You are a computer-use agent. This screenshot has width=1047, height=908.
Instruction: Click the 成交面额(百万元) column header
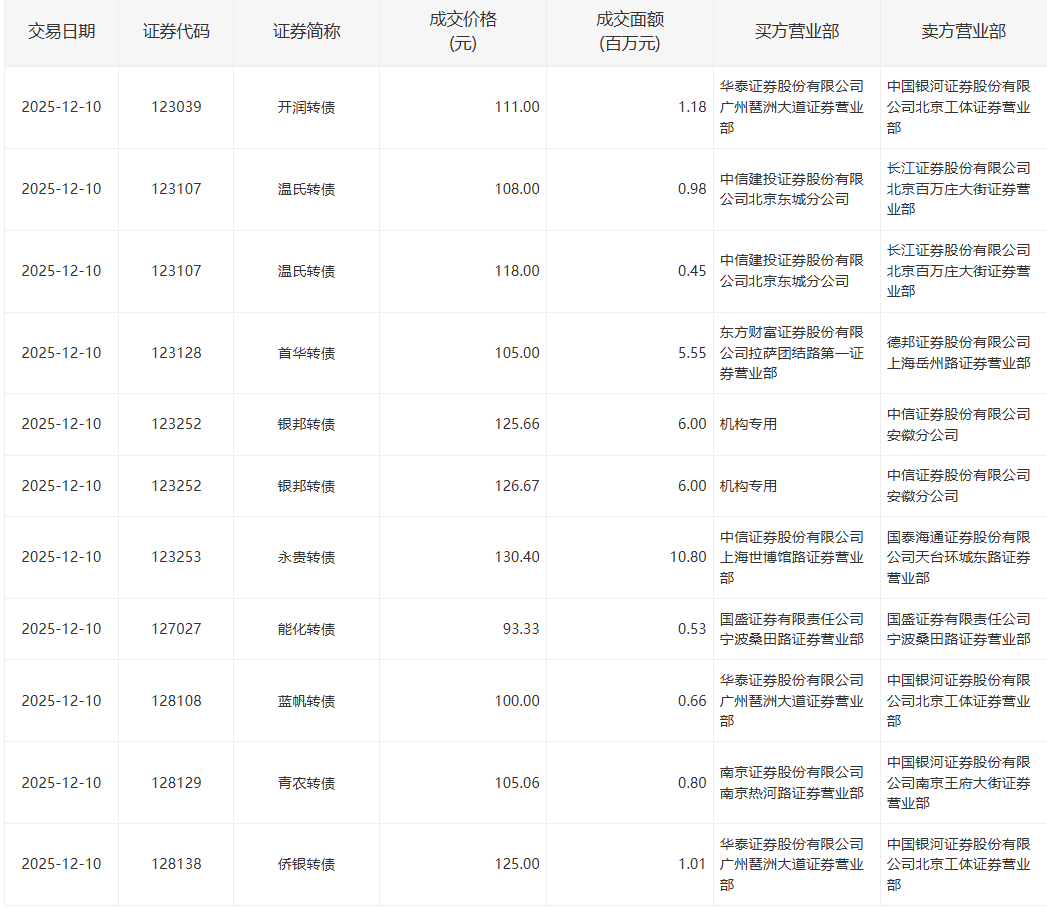[x=629, y=32]
